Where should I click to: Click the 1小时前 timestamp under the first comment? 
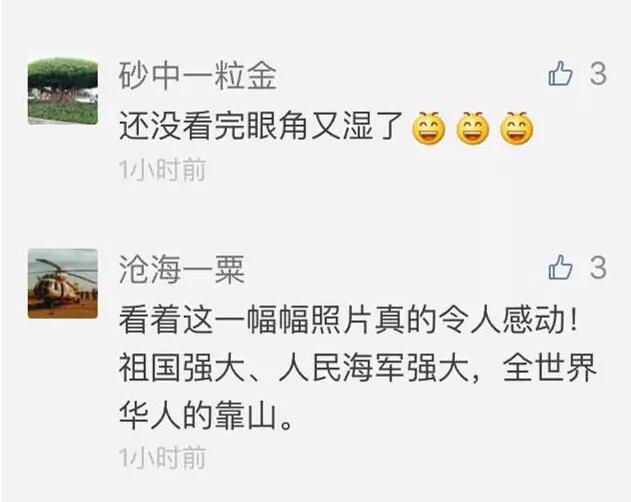(163, 169)
